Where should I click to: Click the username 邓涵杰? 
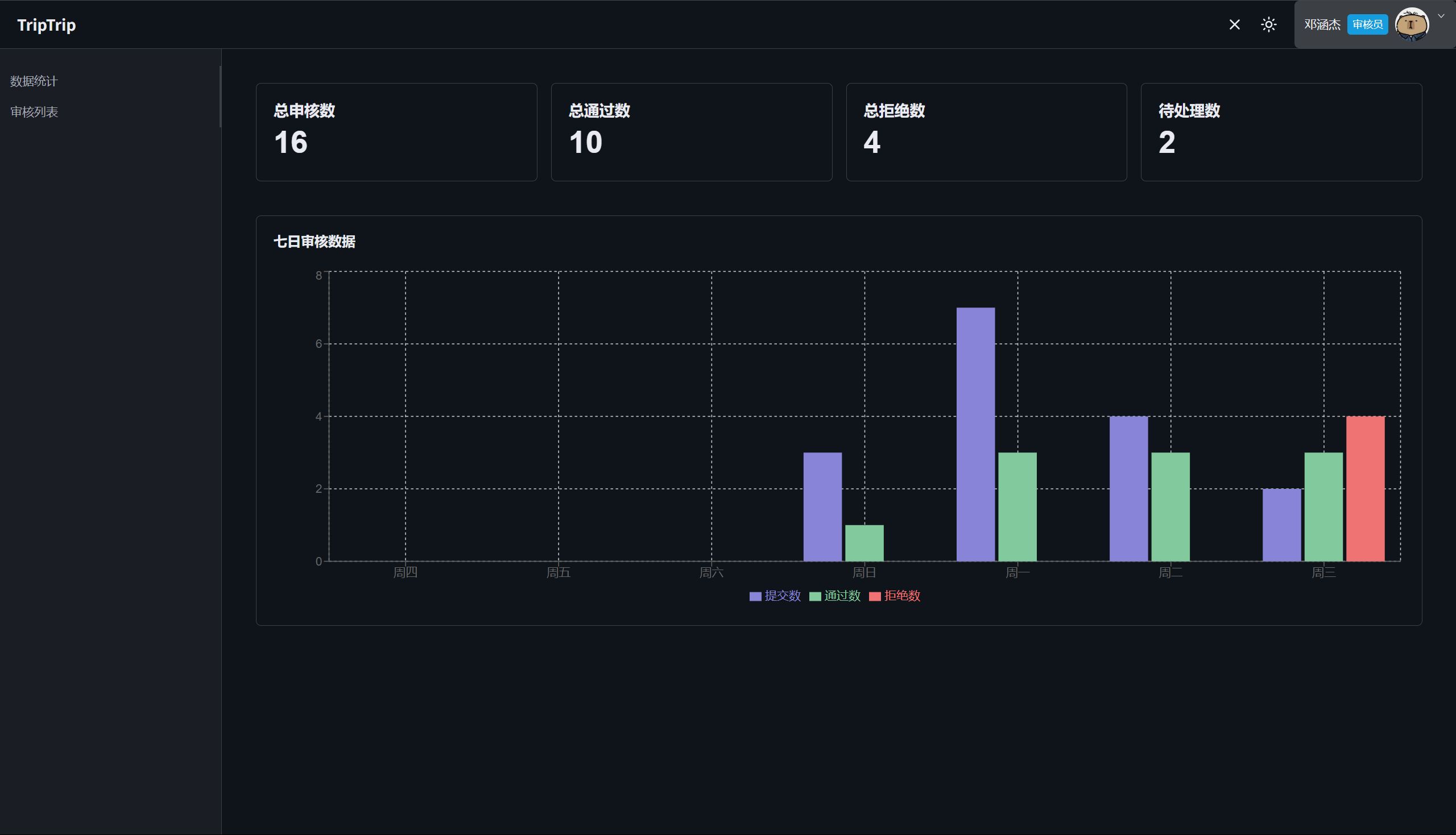(1322, 24)
